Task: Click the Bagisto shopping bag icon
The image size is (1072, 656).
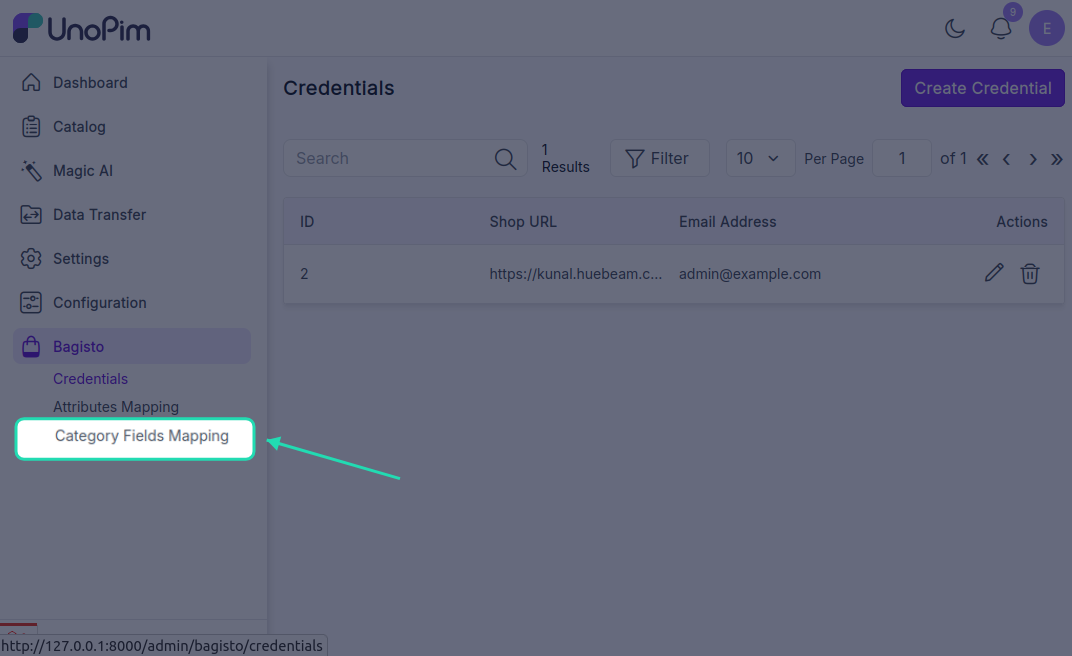Action: (x=31, y=346)
